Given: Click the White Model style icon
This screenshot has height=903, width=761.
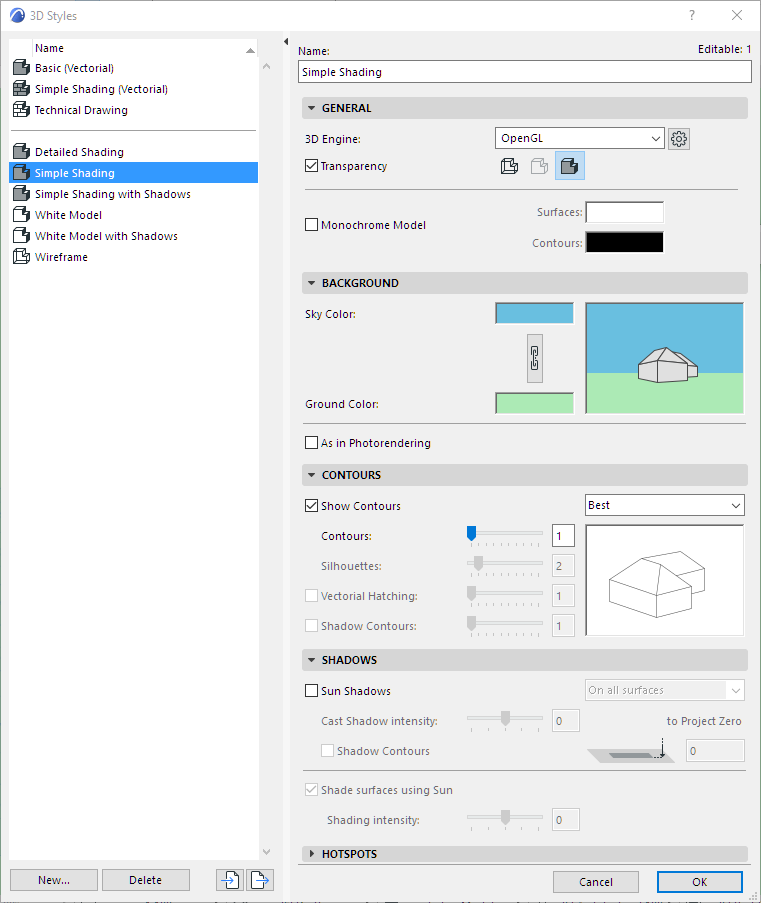Looking at the screenshot, I should 21,215.
